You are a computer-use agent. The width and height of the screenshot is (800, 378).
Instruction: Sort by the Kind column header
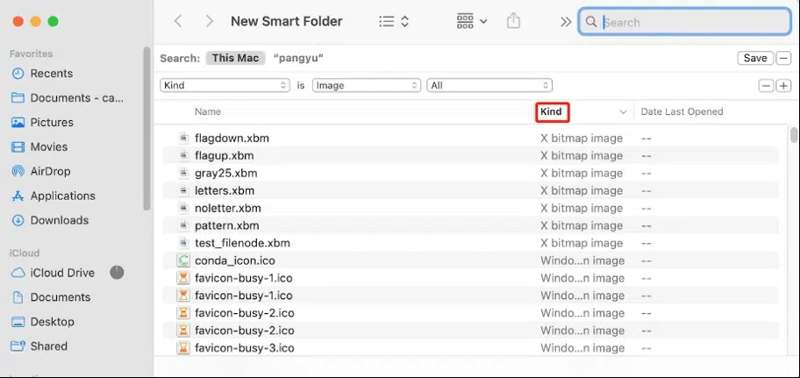coord(552,112)
